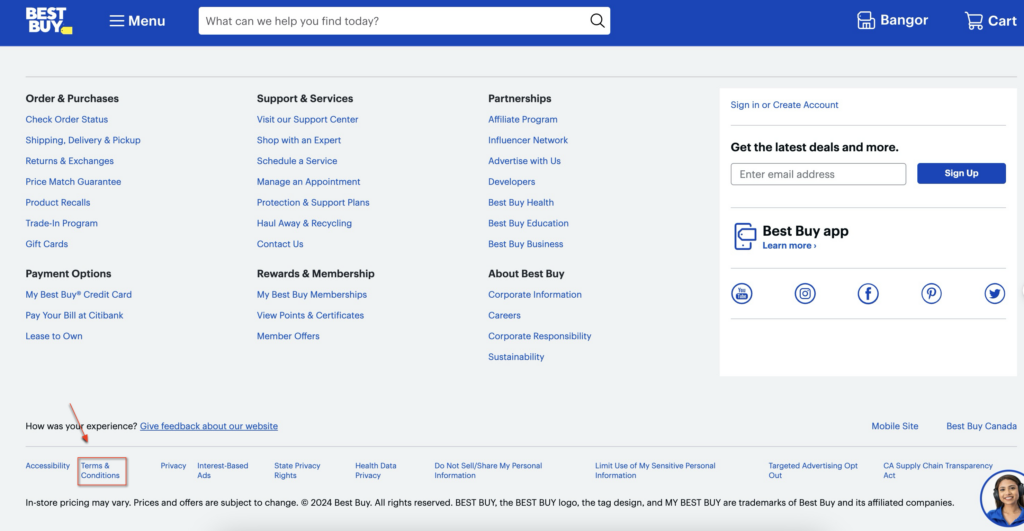This screenshot has height=531, width=1024.
Task: Visit Best Buy Facebook page
Action: tap(868, 293)
